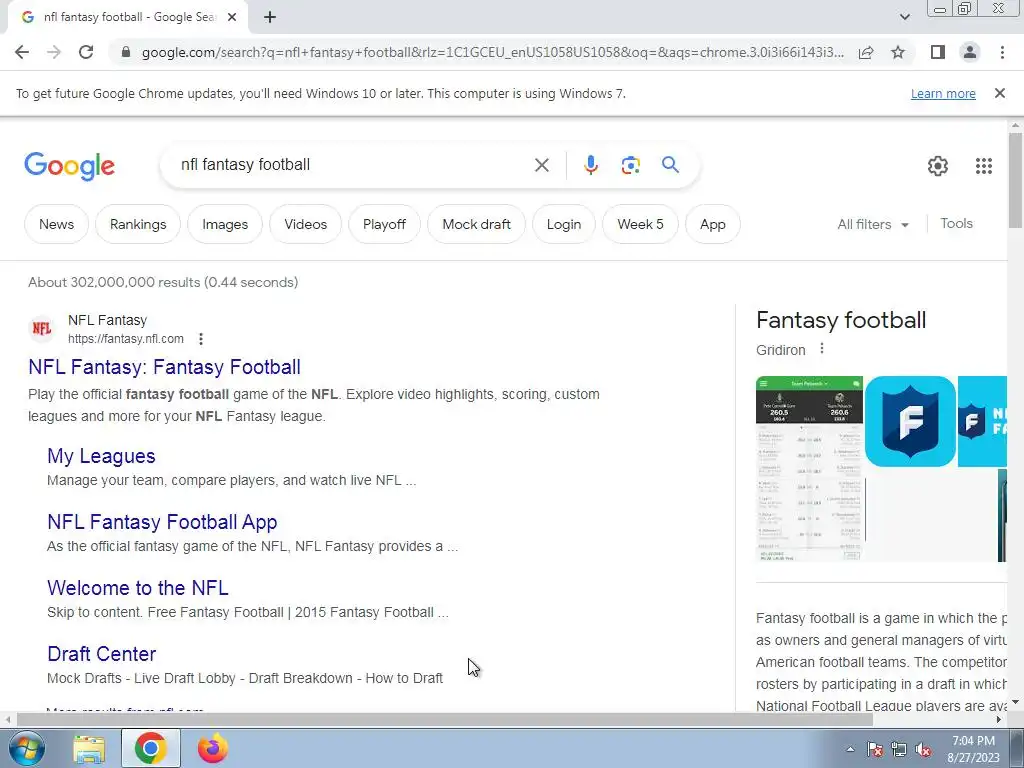Search by image with Lens icon
1024x768 pixels.
click(x=630, y=165)
